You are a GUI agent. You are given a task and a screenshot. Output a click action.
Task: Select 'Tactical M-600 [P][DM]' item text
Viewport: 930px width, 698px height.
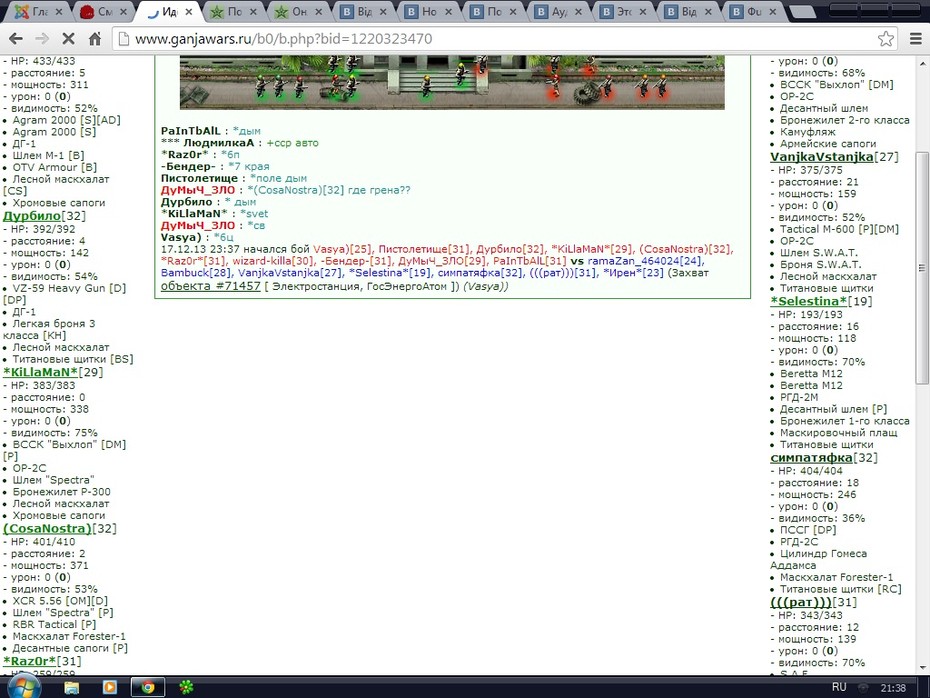pos(839,229)
